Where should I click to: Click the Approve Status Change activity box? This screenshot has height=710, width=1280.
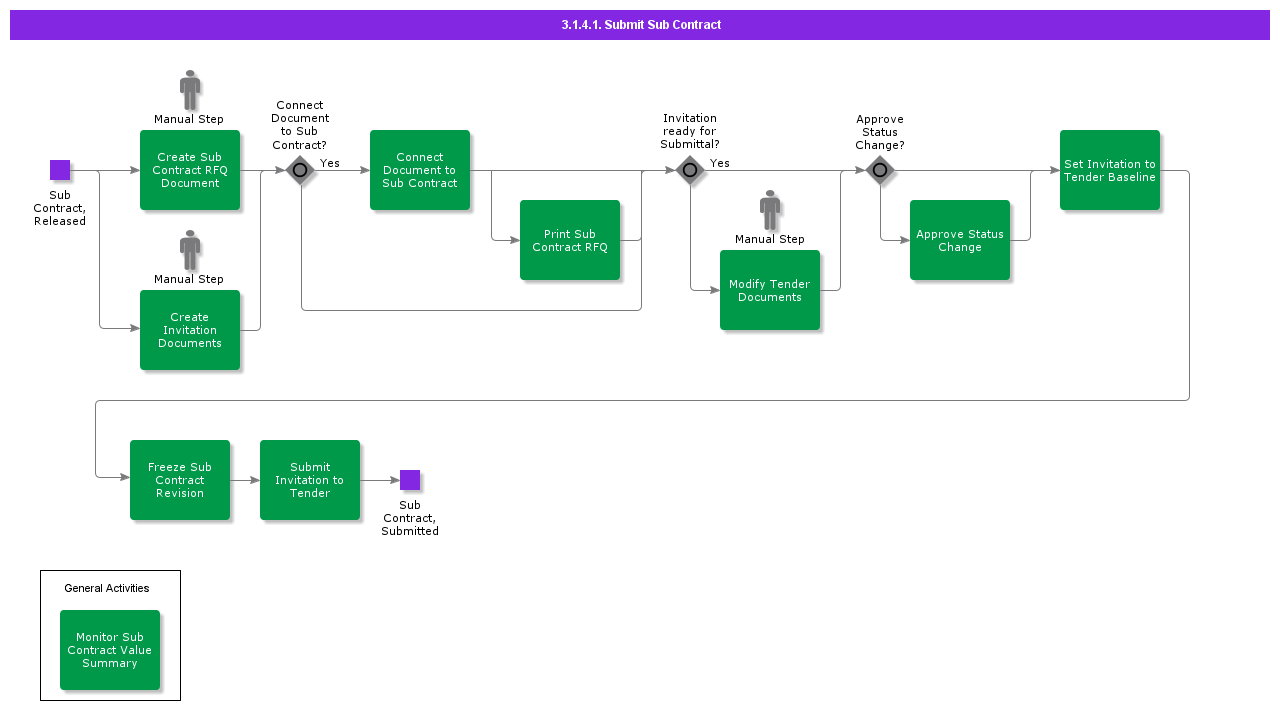click(x=960, y=240)
